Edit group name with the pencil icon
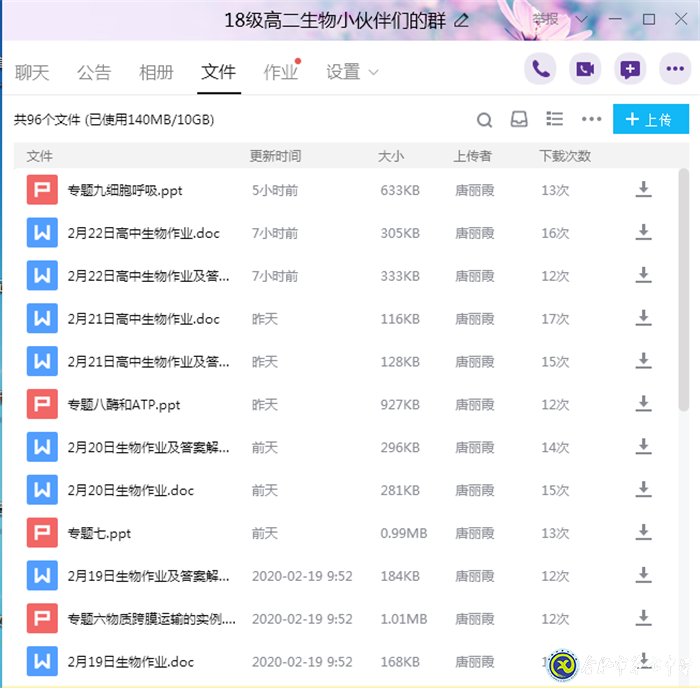 click(x=461, y=20)
